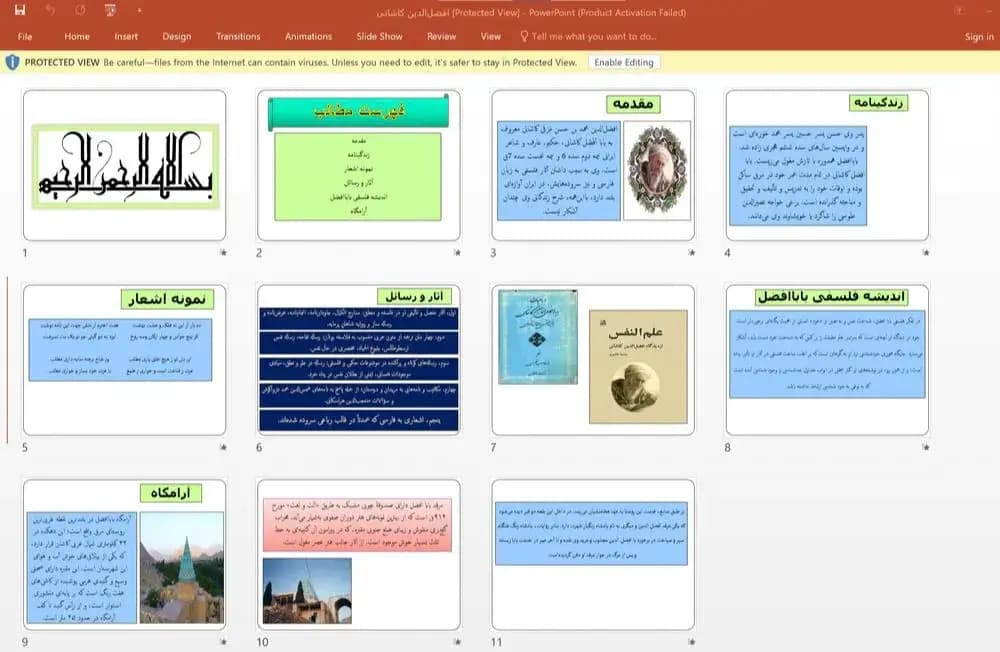Open the File menu
The image size is (1000, 652).
point(25,36)
